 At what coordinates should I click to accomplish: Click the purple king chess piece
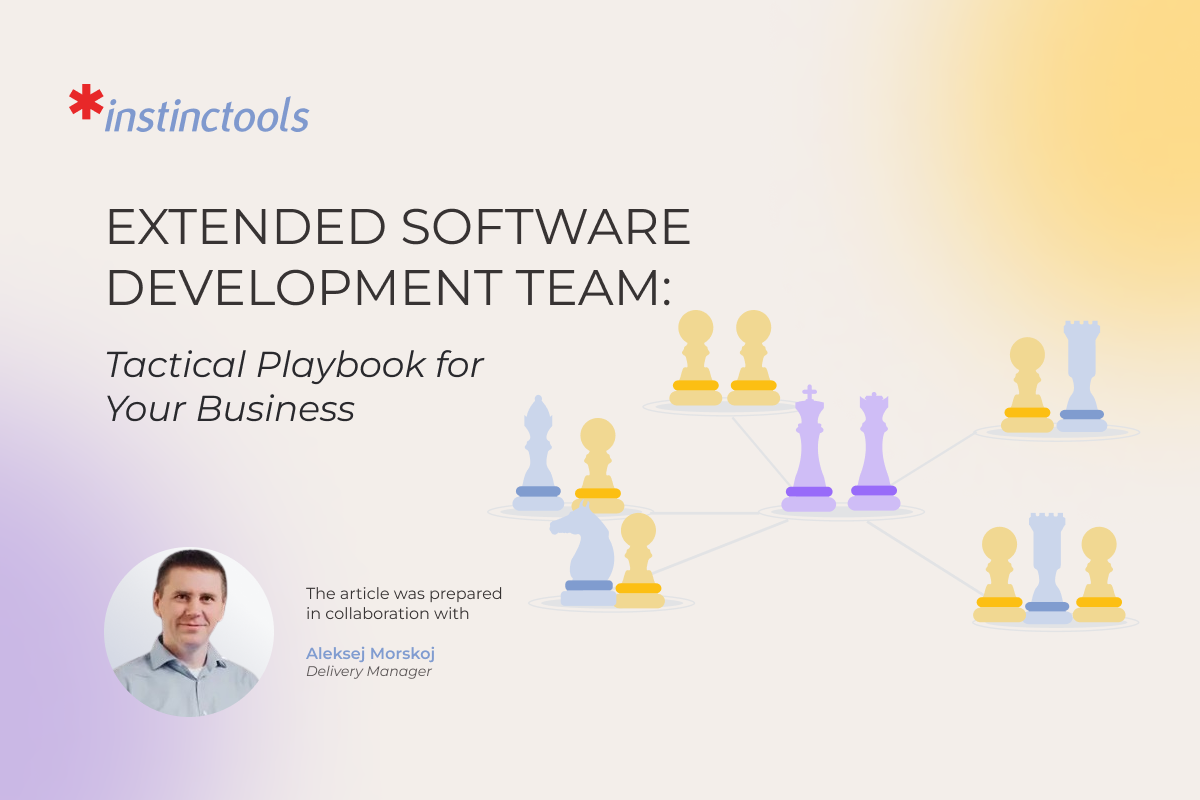809,449
